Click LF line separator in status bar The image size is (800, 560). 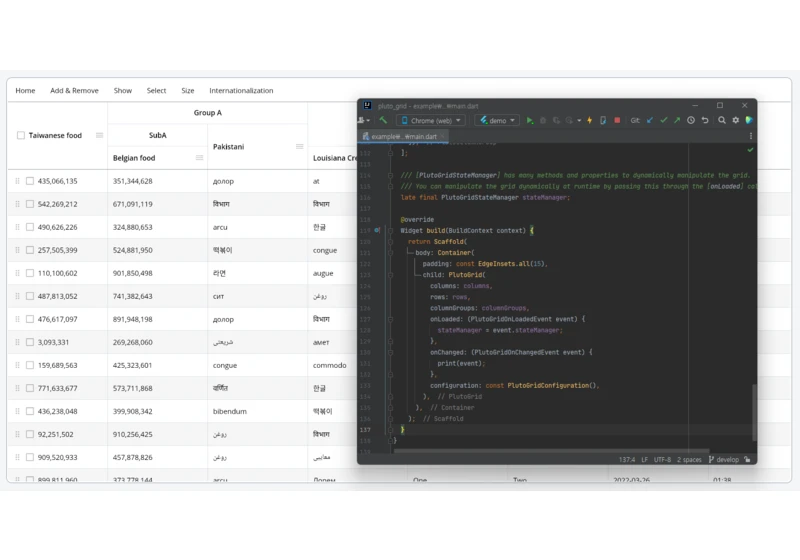coord(644,460)
